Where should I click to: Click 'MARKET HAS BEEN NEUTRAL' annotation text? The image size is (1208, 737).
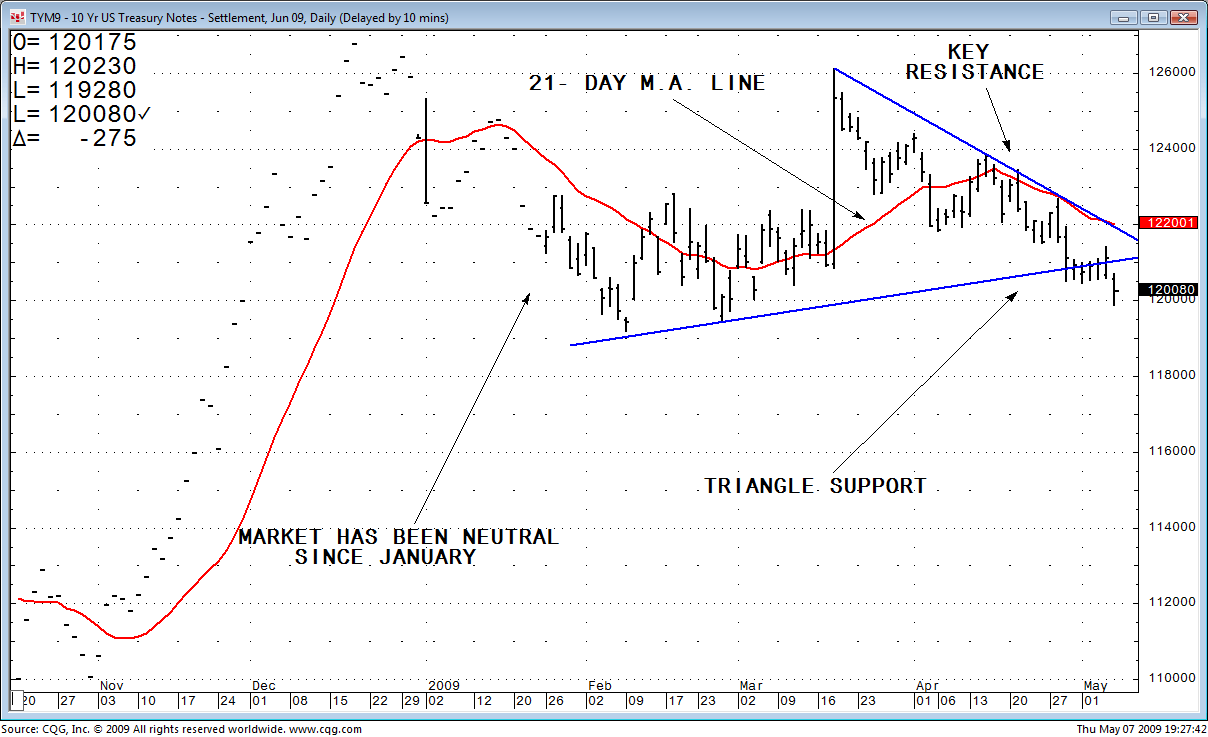pos(398,537)
